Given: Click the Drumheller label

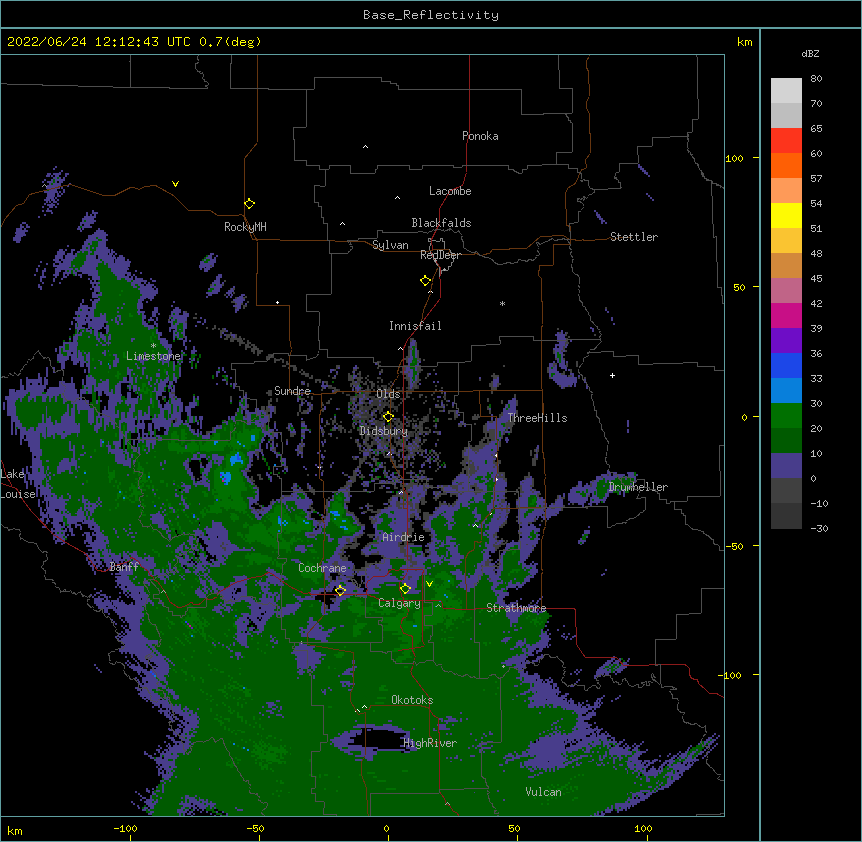Looking at the screenshot, I should pyautogui.click(x=638, y=487).
